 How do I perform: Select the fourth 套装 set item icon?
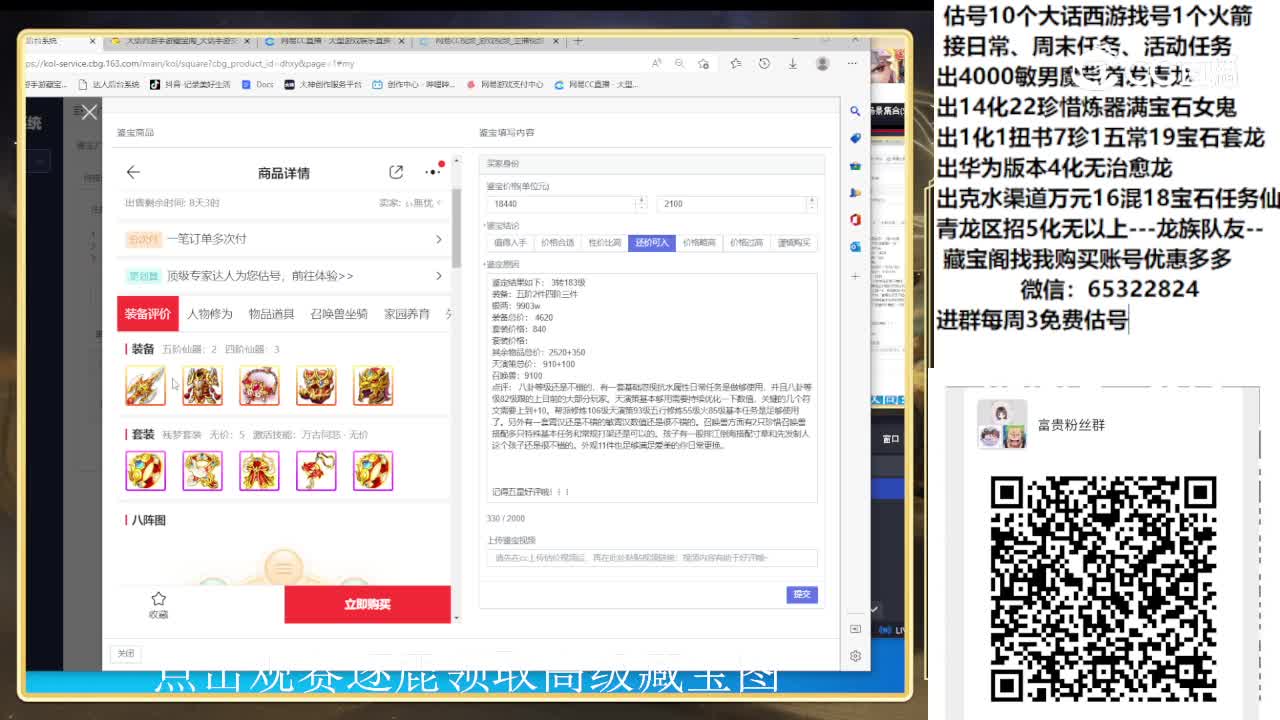316,470
